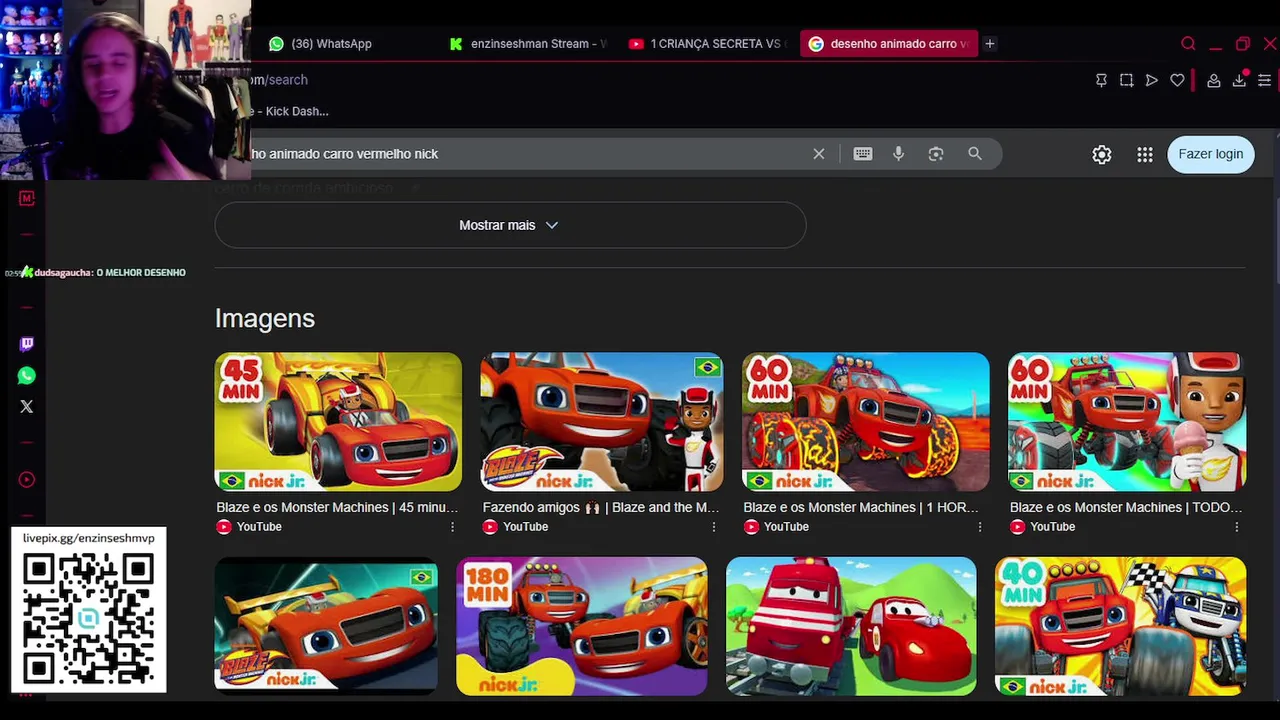This screenshot has width=1280, height=720.
Task: Open Google apps grid icon
Action: [1145, 154]
